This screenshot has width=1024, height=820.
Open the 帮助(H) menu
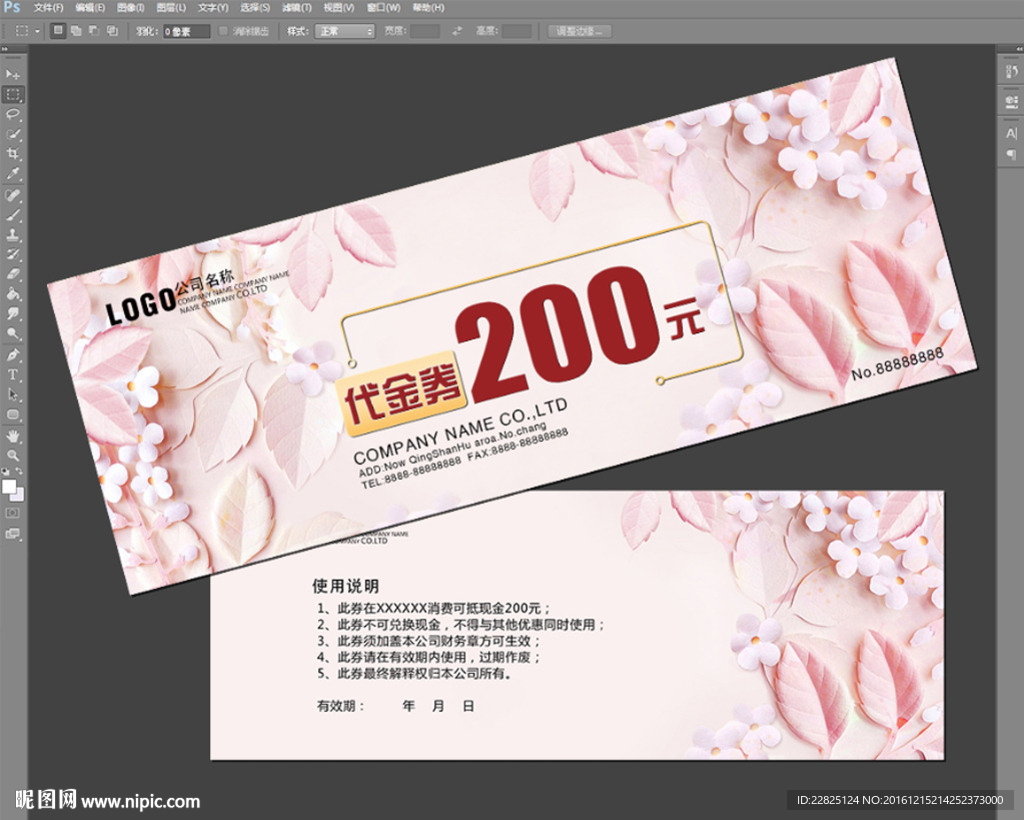[428, 8]
